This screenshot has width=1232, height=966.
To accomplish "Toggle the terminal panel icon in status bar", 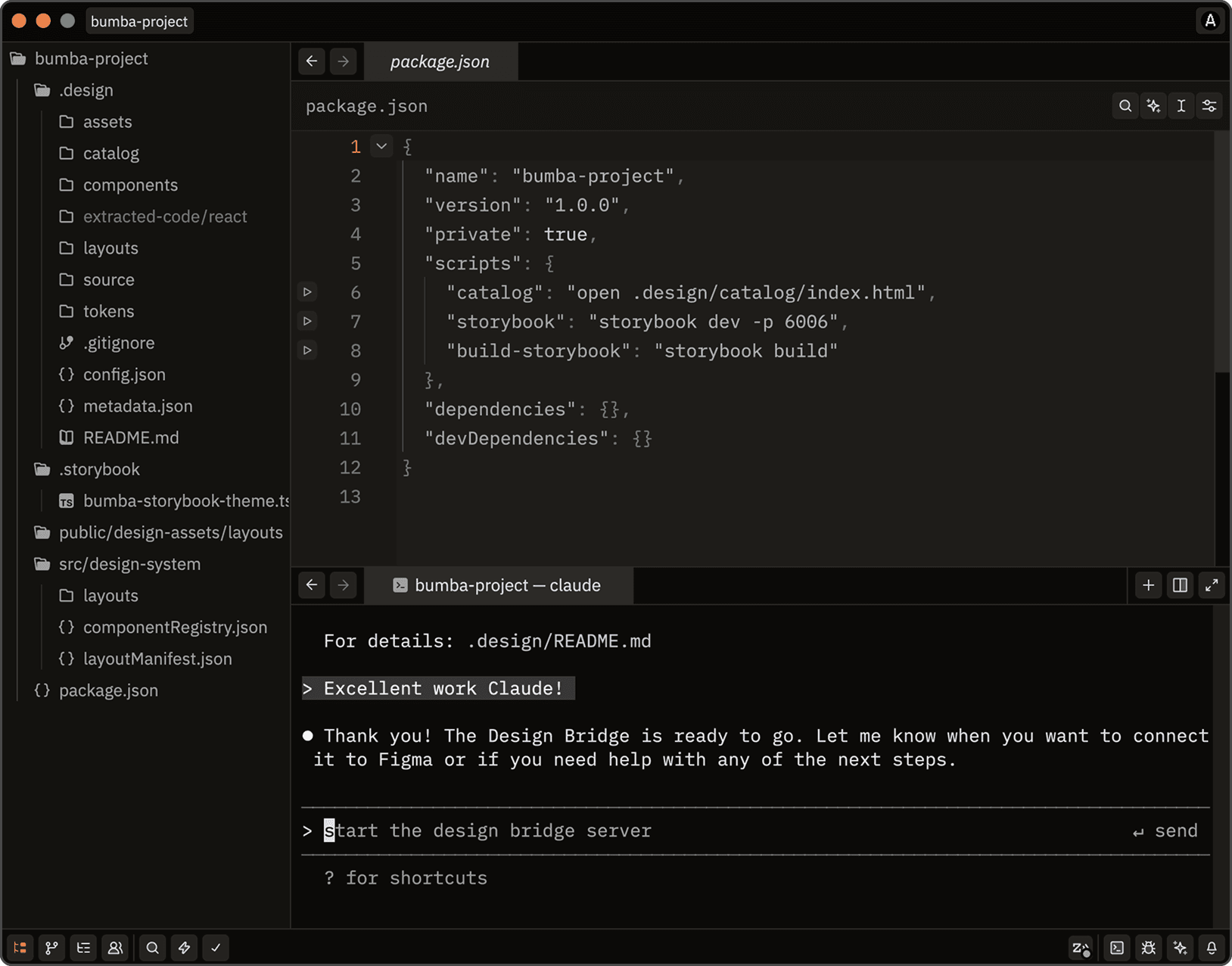I will (x=1117, y=947).
